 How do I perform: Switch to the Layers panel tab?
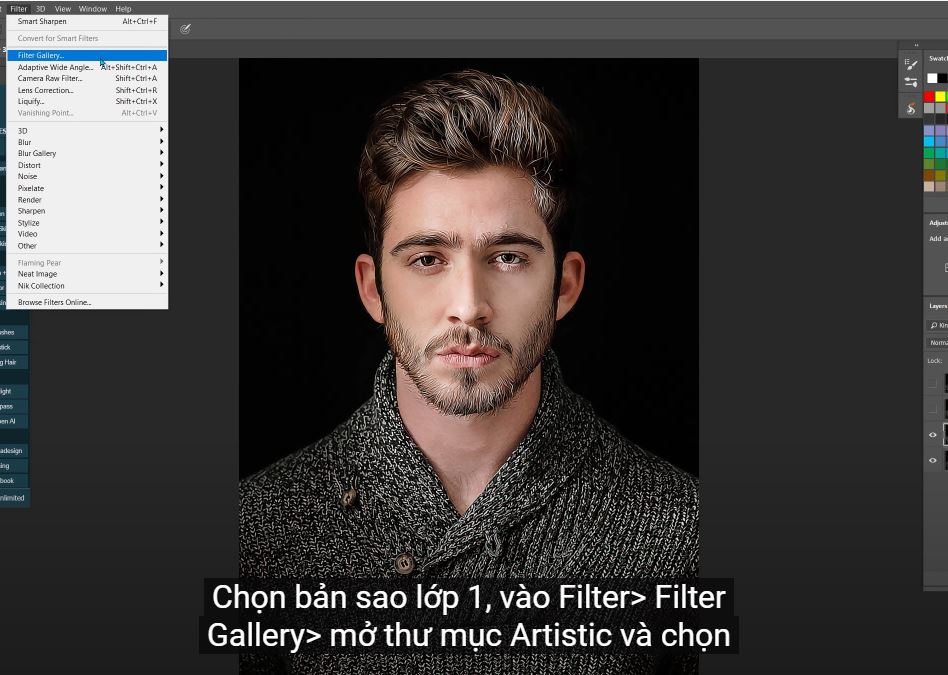point(938,306)
